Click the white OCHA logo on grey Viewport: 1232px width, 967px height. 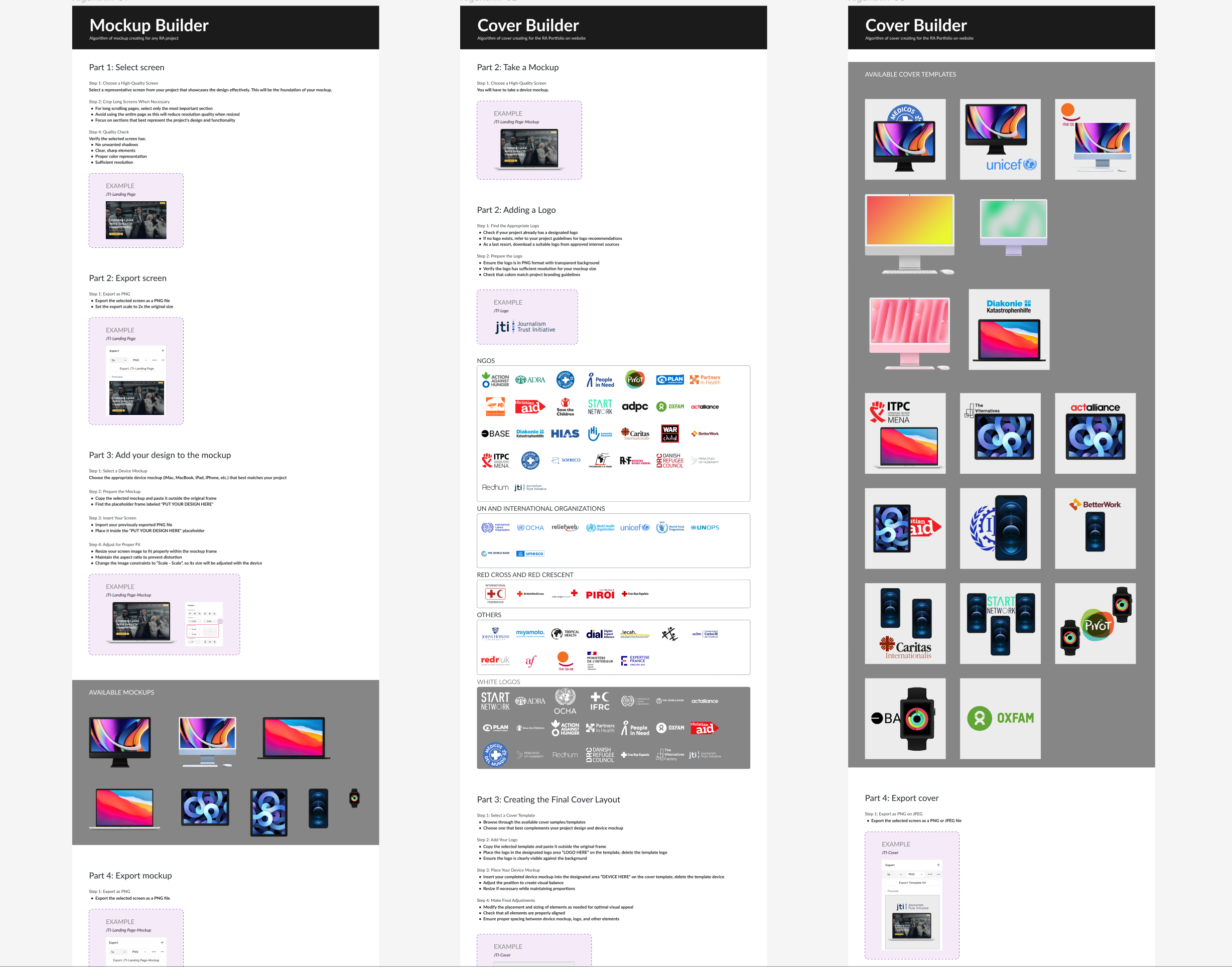565,701
